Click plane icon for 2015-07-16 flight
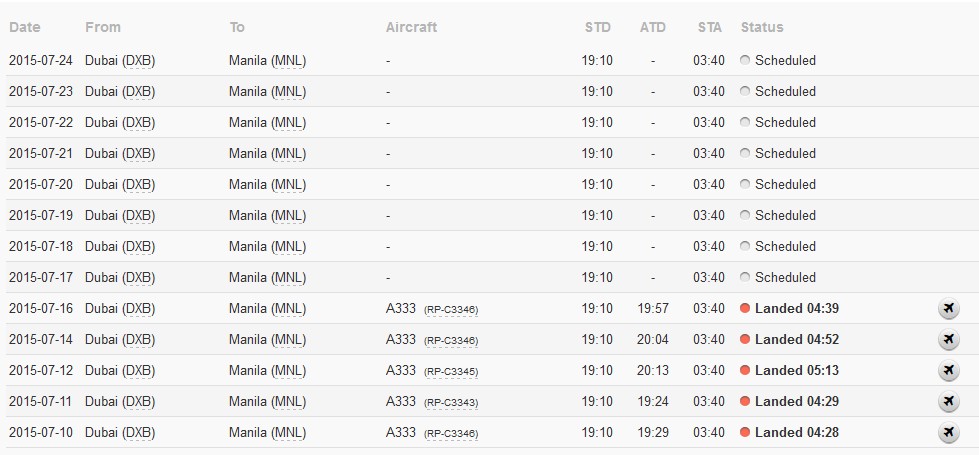979x455 pixels. click(x=948, y=308)
